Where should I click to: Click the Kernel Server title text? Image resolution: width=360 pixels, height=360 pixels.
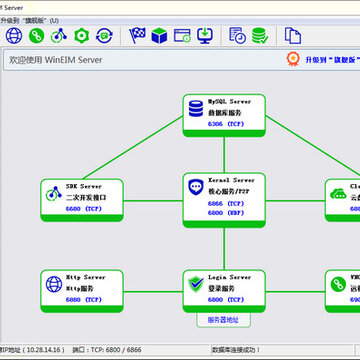pyautogui.click(x=231, y=180)
